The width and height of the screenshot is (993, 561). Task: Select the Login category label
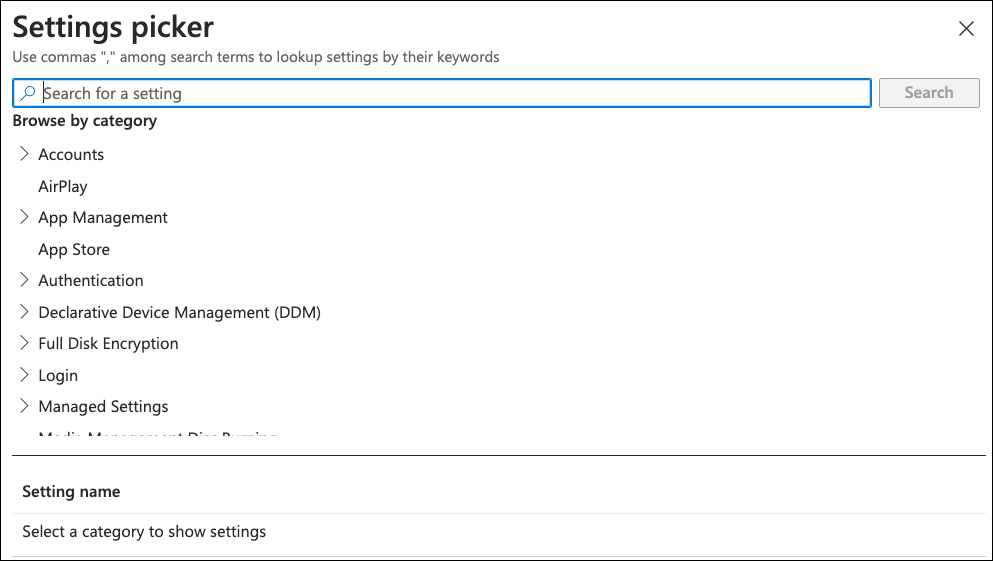coord(58,375)
